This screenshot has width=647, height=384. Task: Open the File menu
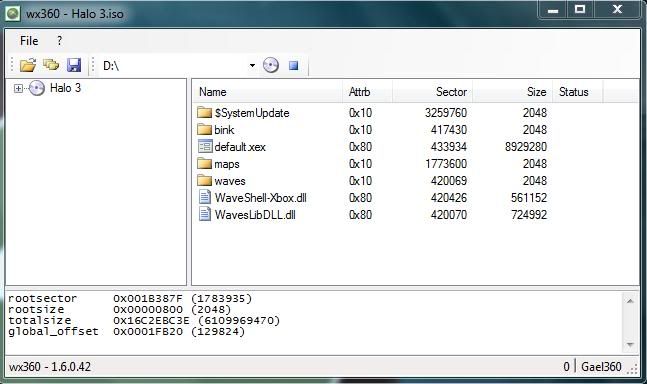(29, 41)
